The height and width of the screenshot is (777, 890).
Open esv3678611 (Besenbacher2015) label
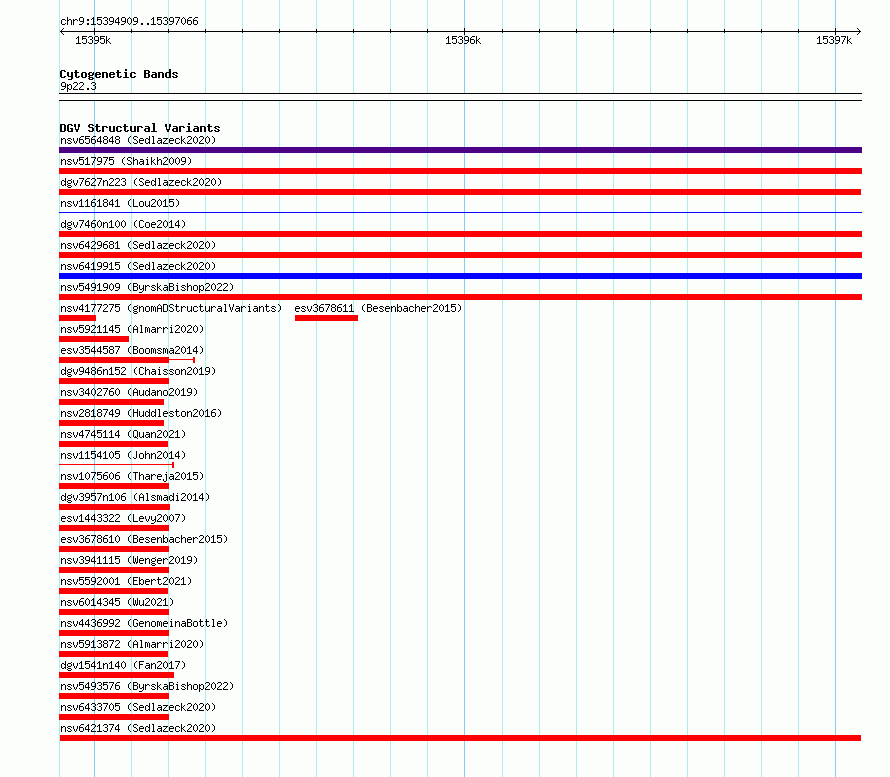pos(378,308)
